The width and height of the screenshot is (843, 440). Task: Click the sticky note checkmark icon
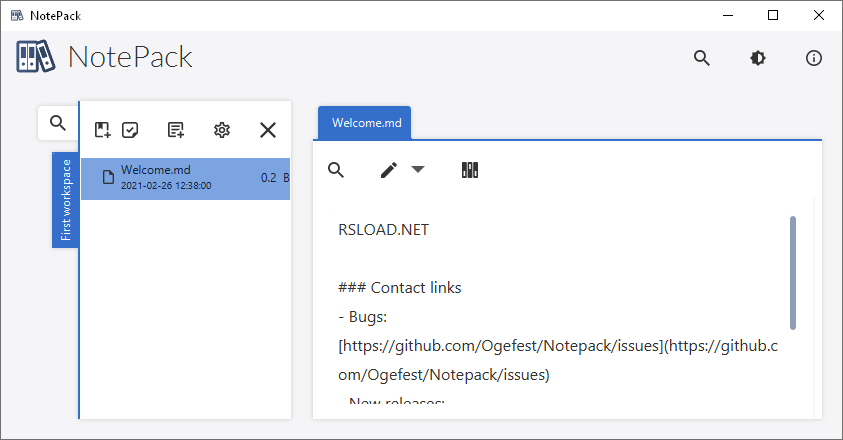[x=130, y=130]
